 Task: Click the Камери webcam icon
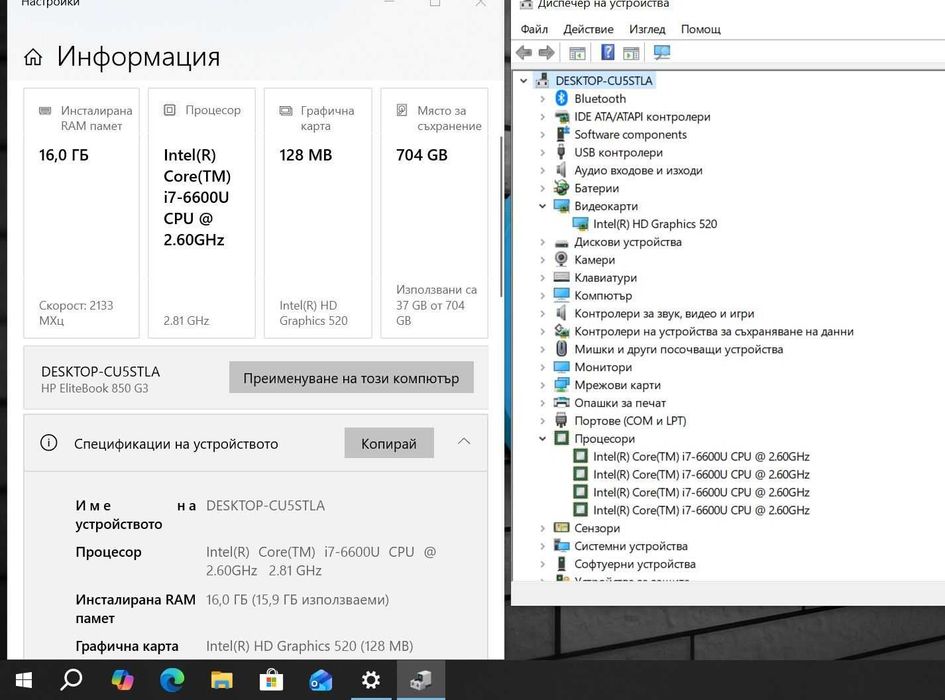561,259
